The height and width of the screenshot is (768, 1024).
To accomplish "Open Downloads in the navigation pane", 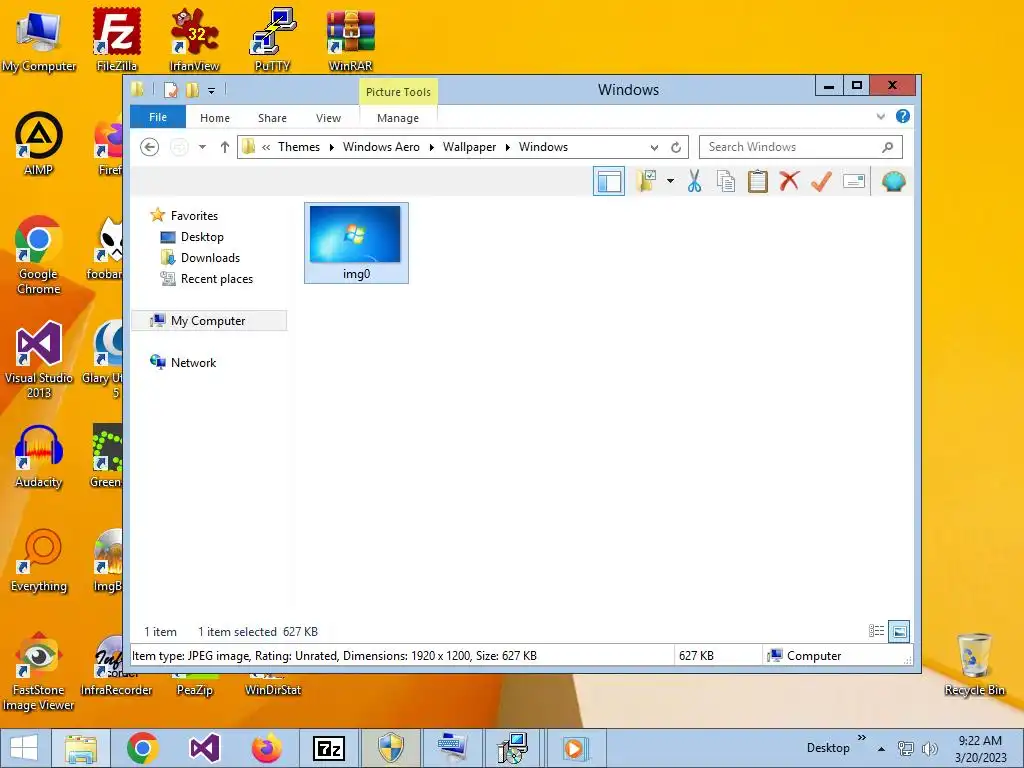I will [210, 257].
